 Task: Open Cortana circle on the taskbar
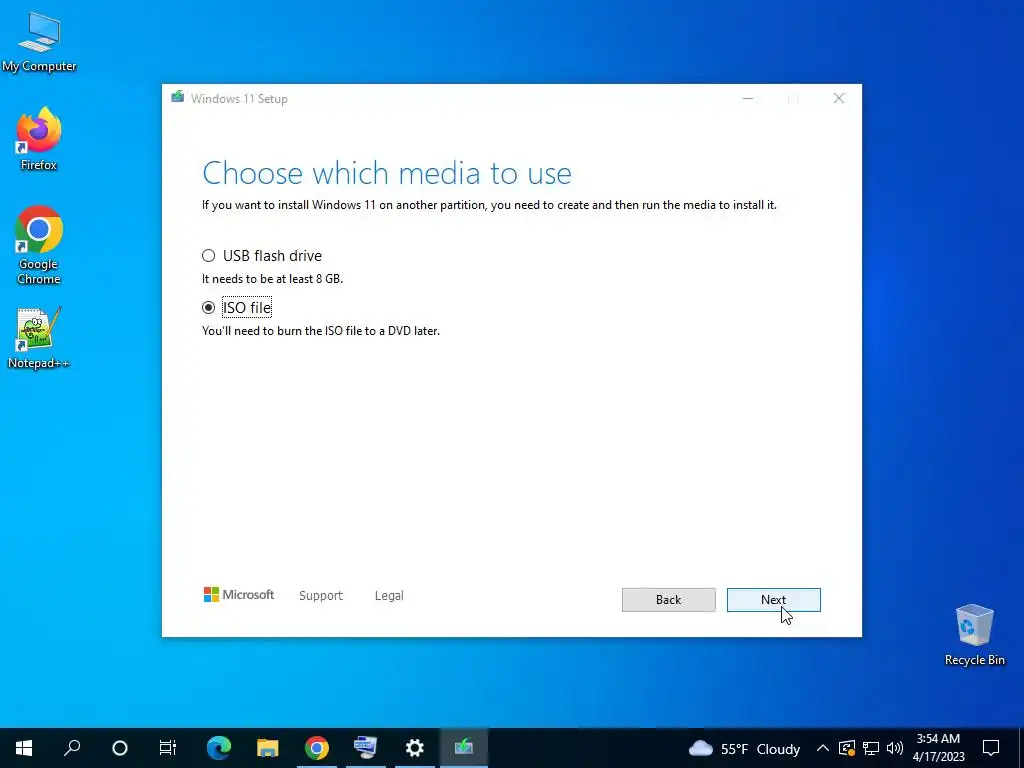120,748
